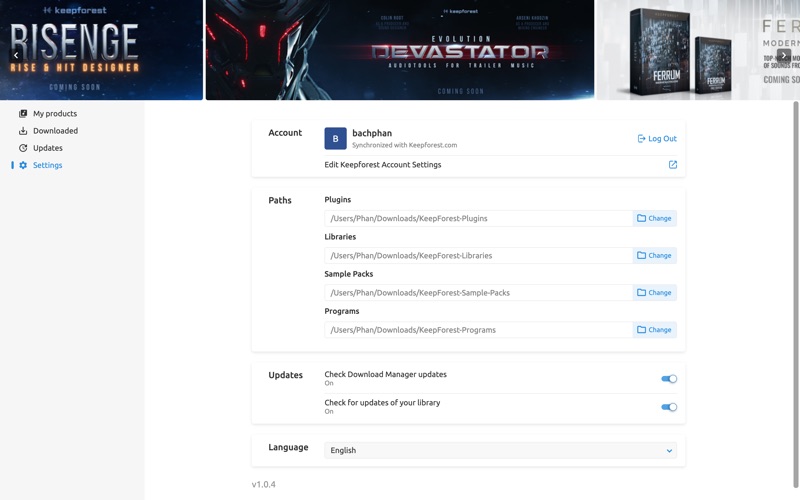Open the Evolution Devastator banner
Image resolution: width=800 pixels, height=500 pixels.
click(x=400, y=49)
